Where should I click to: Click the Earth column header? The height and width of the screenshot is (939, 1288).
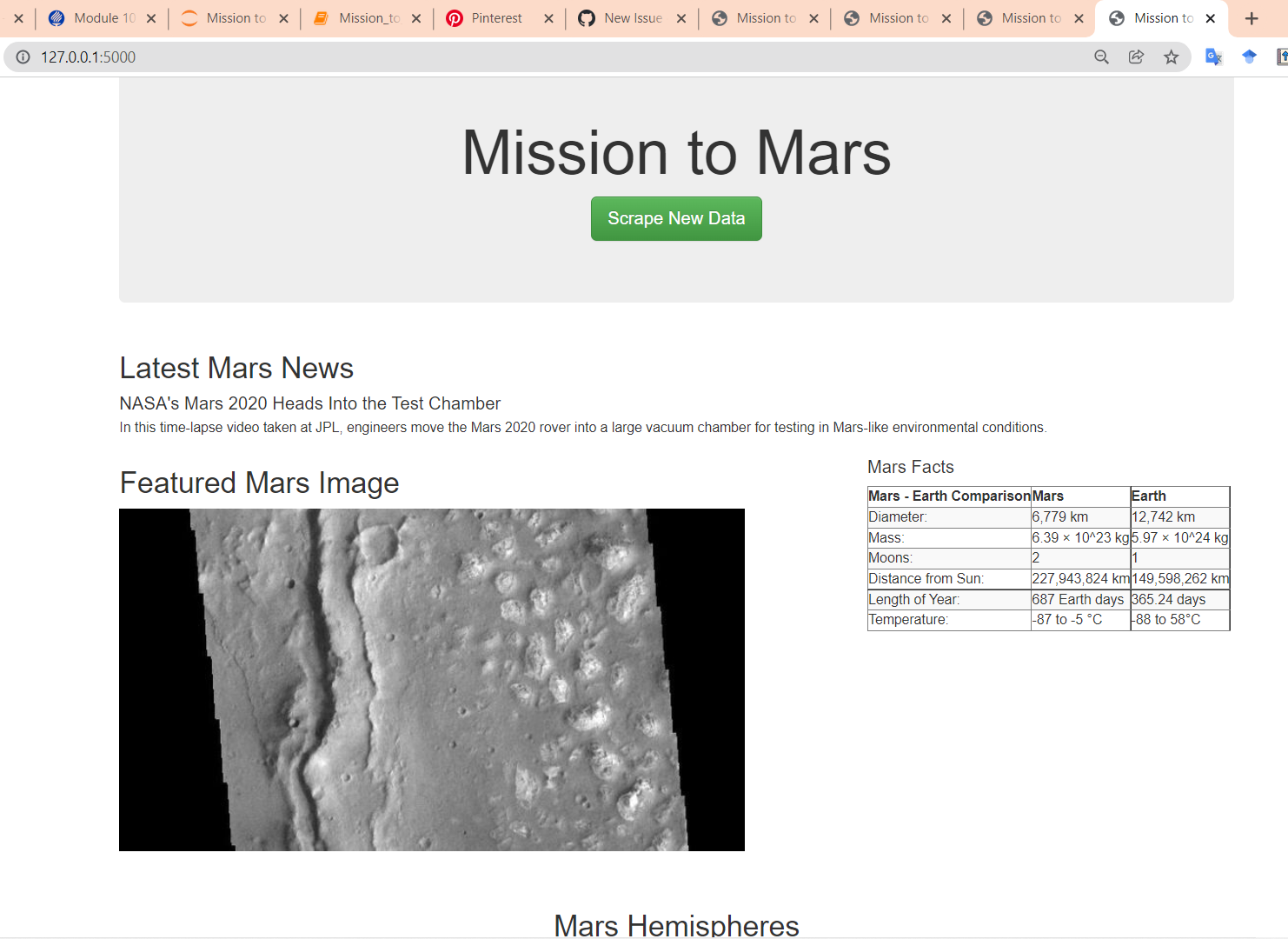tap(1180, 496)
